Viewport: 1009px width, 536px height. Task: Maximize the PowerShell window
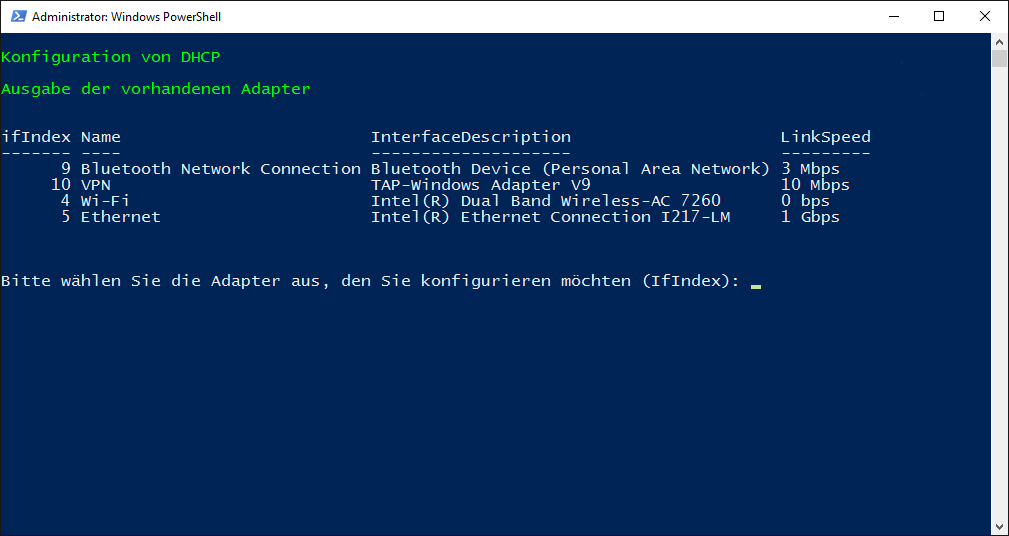939,17
